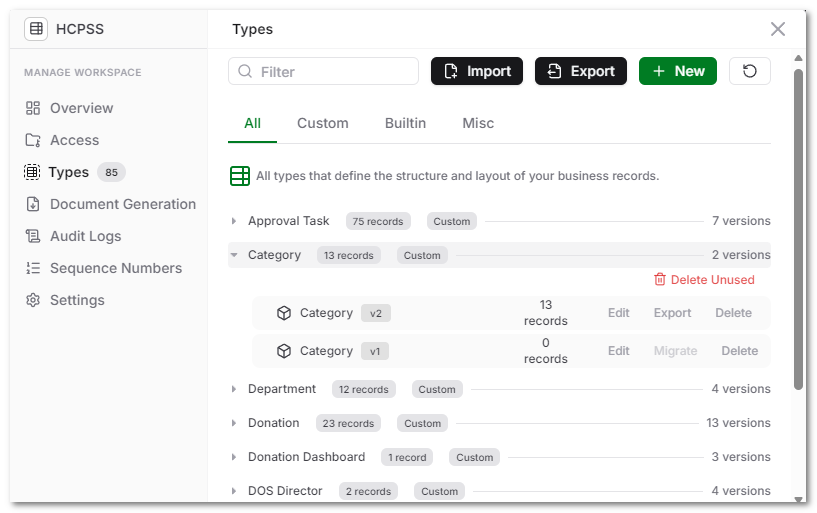Click '0 records' in Category v1 row
This screenshot has height=513, width=817.
[x=546, y=351]
